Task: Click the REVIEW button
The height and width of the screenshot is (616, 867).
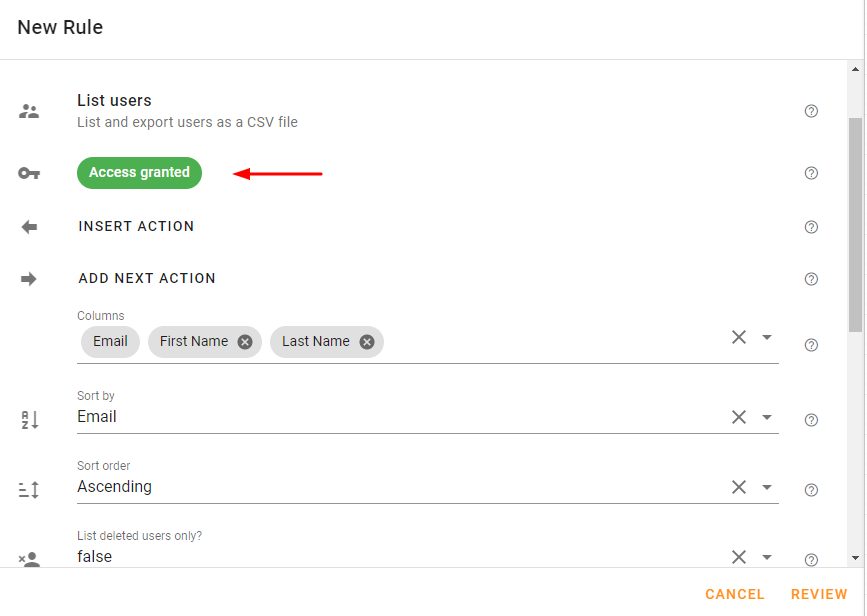Action: [x=819, y=594]
